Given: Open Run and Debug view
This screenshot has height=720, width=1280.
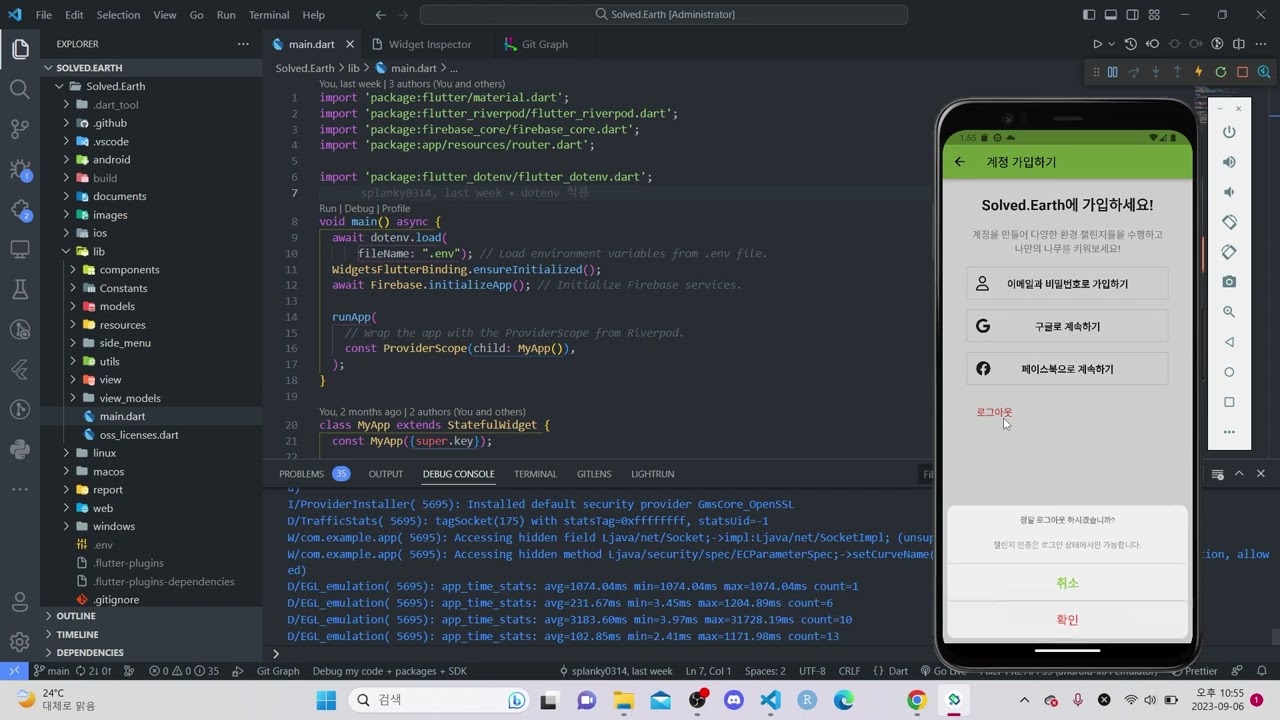Looking at the screenshot, I should tap(20, 169).
